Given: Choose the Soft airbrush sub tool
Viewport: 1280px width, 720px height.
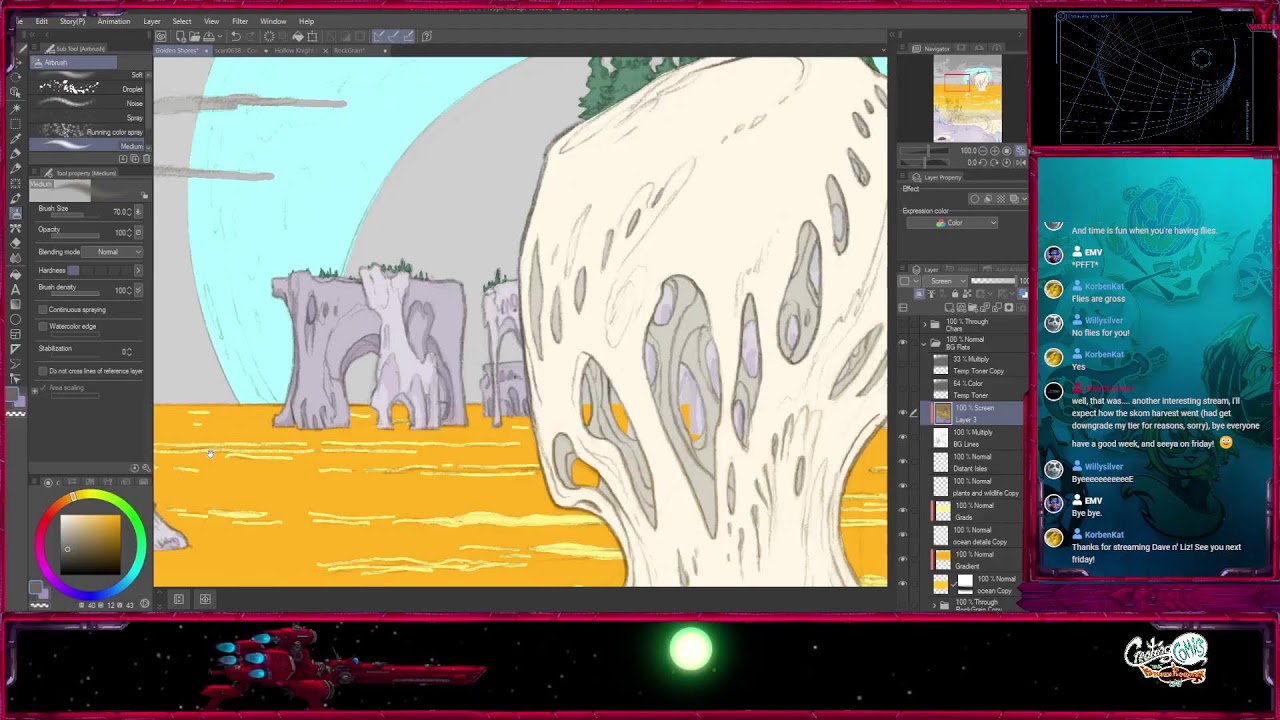Looking at the screenshot, I should (90, 75).
